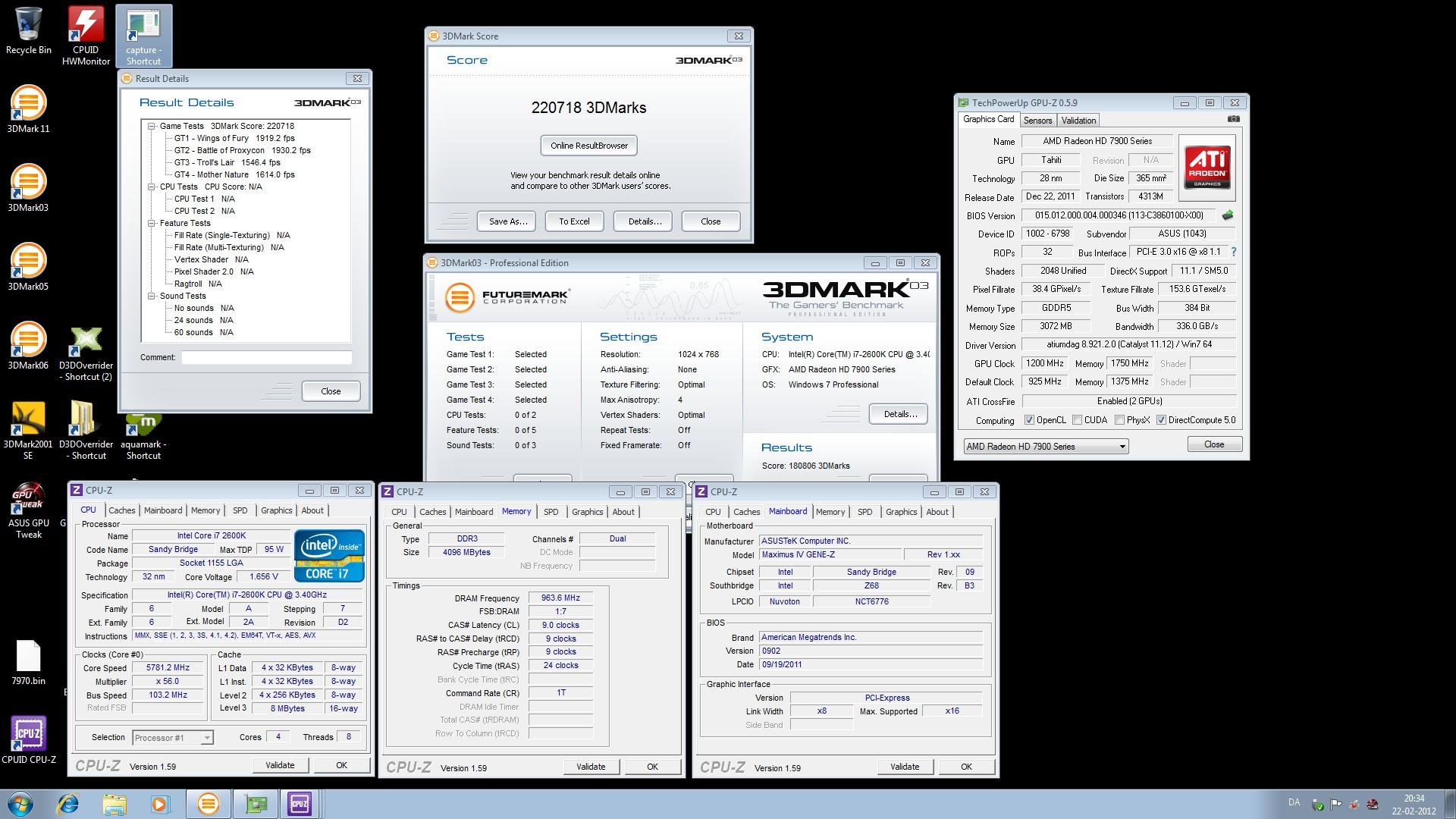Collapse the Feature Tests tree node
This screenshot has width=1456, height=819.
151,224
